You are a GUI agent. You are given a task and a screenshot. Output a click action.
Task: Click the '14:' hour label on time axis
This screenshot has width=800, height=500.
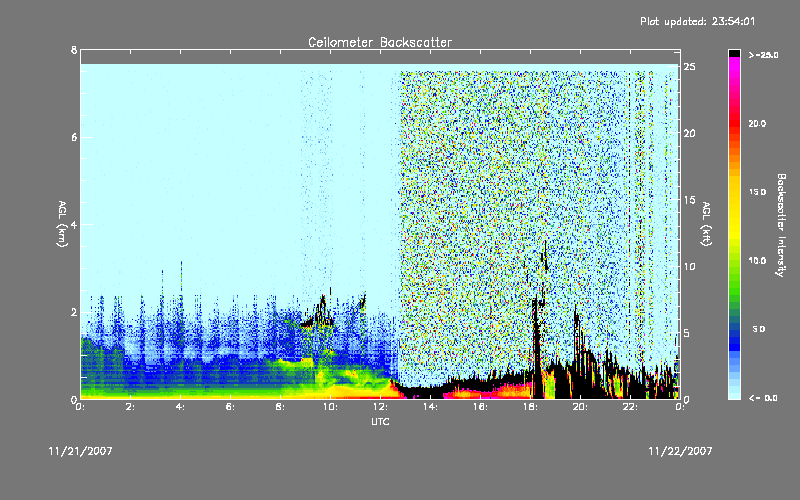430,407
